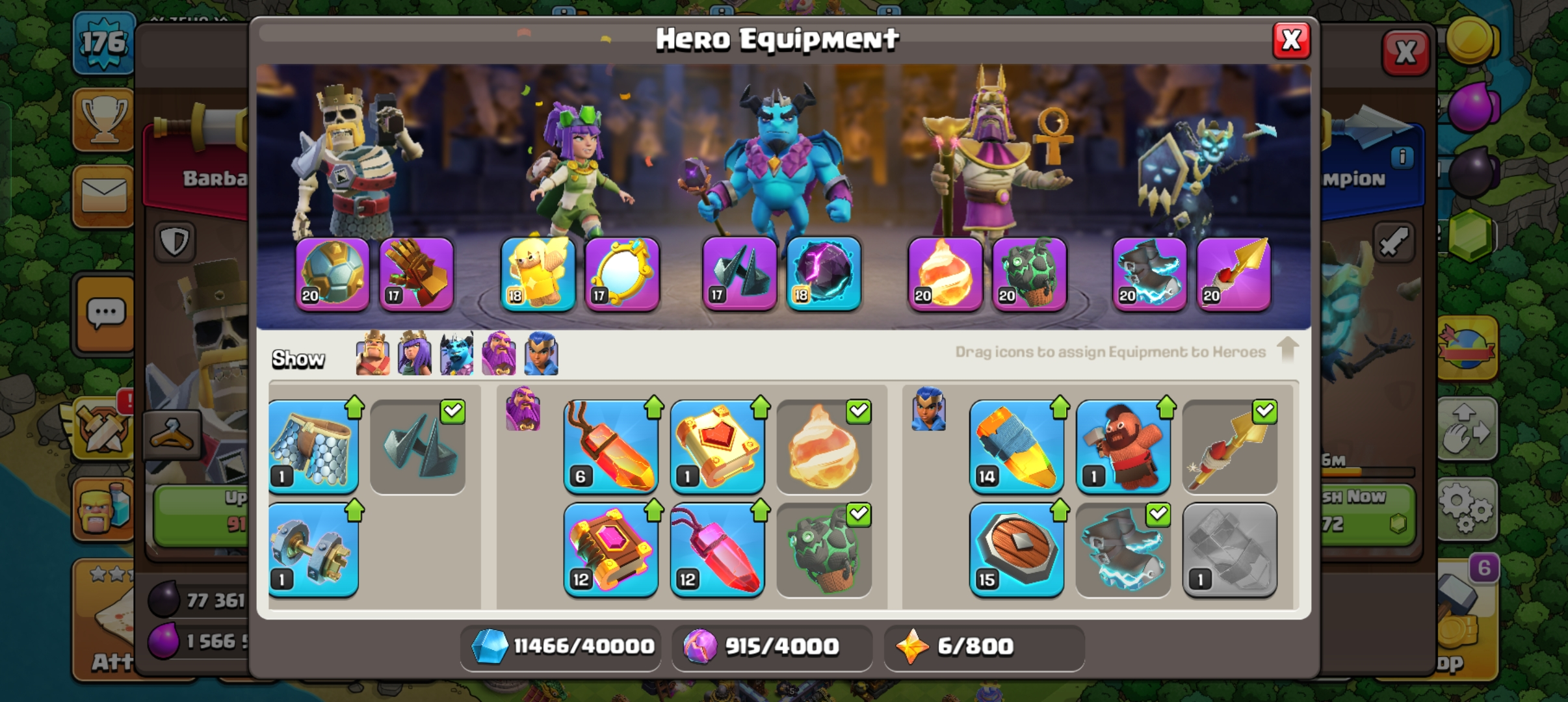
Task: Select the Giant Gauntlet level 17 slot
Action: tap(416, 274)
